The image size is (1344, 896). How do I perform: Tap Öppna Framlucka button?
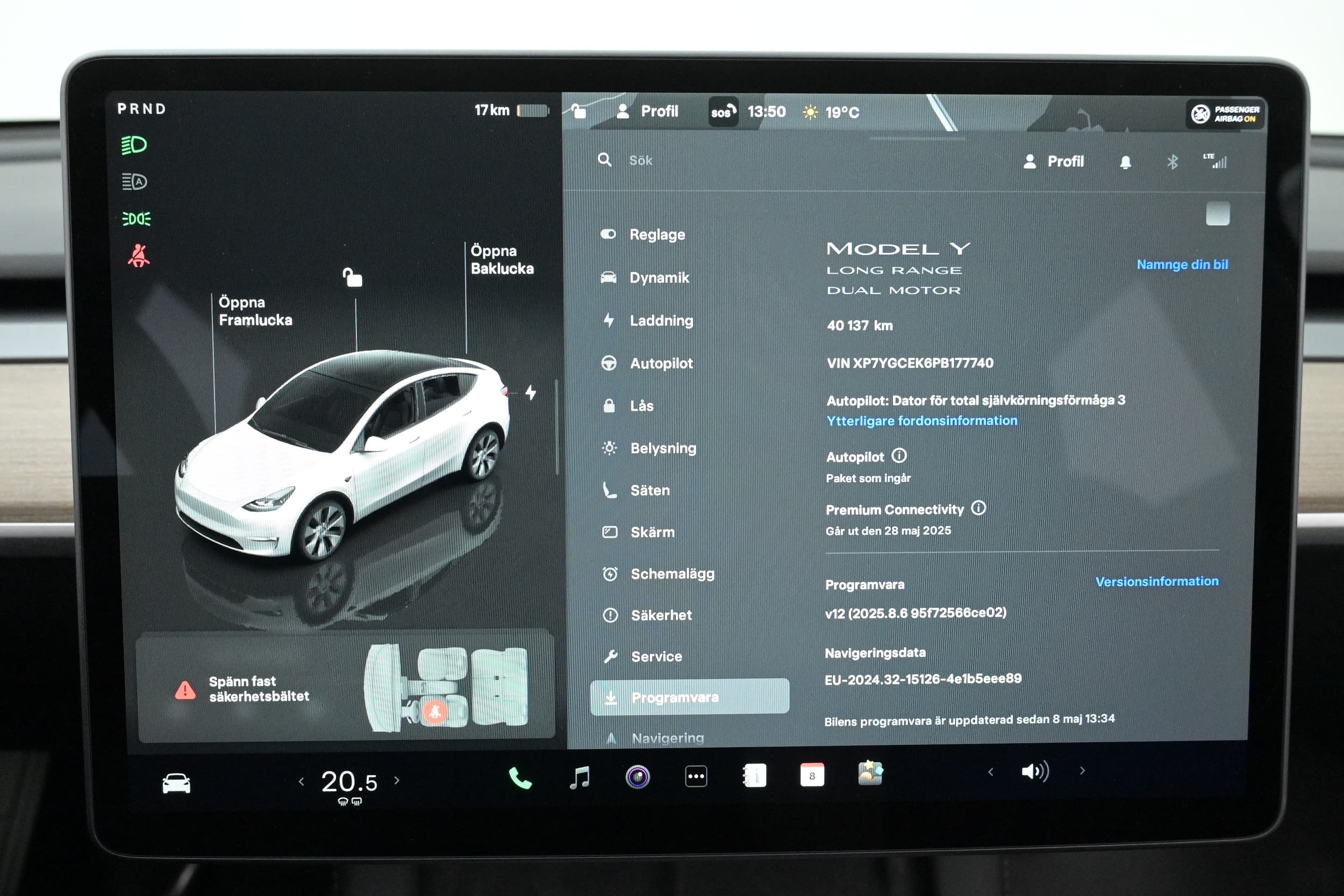coord(255,311)
